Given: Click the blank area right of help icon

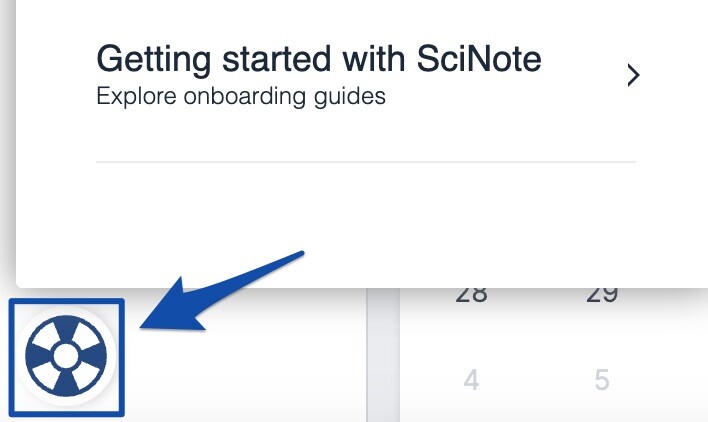Looking at the screenshot, I should pyautogui.click(x=250, y=370).
